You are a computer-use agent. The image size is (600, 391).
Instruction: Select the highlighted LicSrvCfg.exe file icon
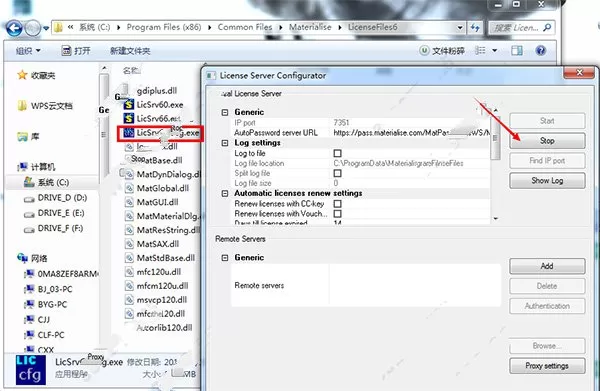pos(129,133)
